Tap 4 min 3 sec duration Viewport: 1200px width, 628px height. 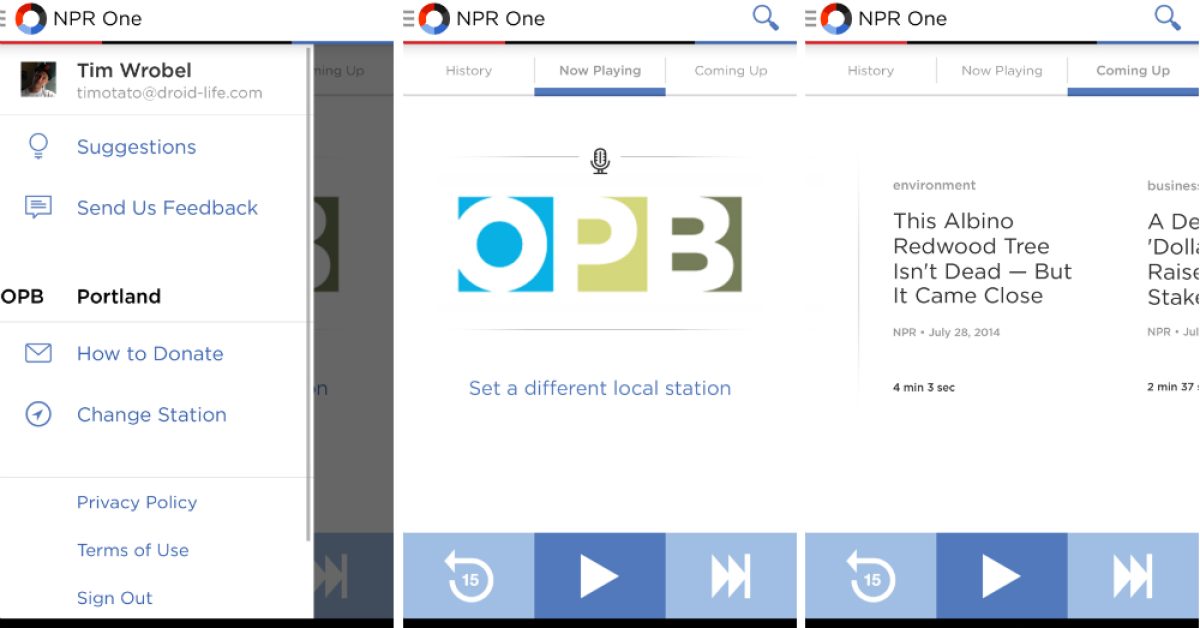pos(924,387)
